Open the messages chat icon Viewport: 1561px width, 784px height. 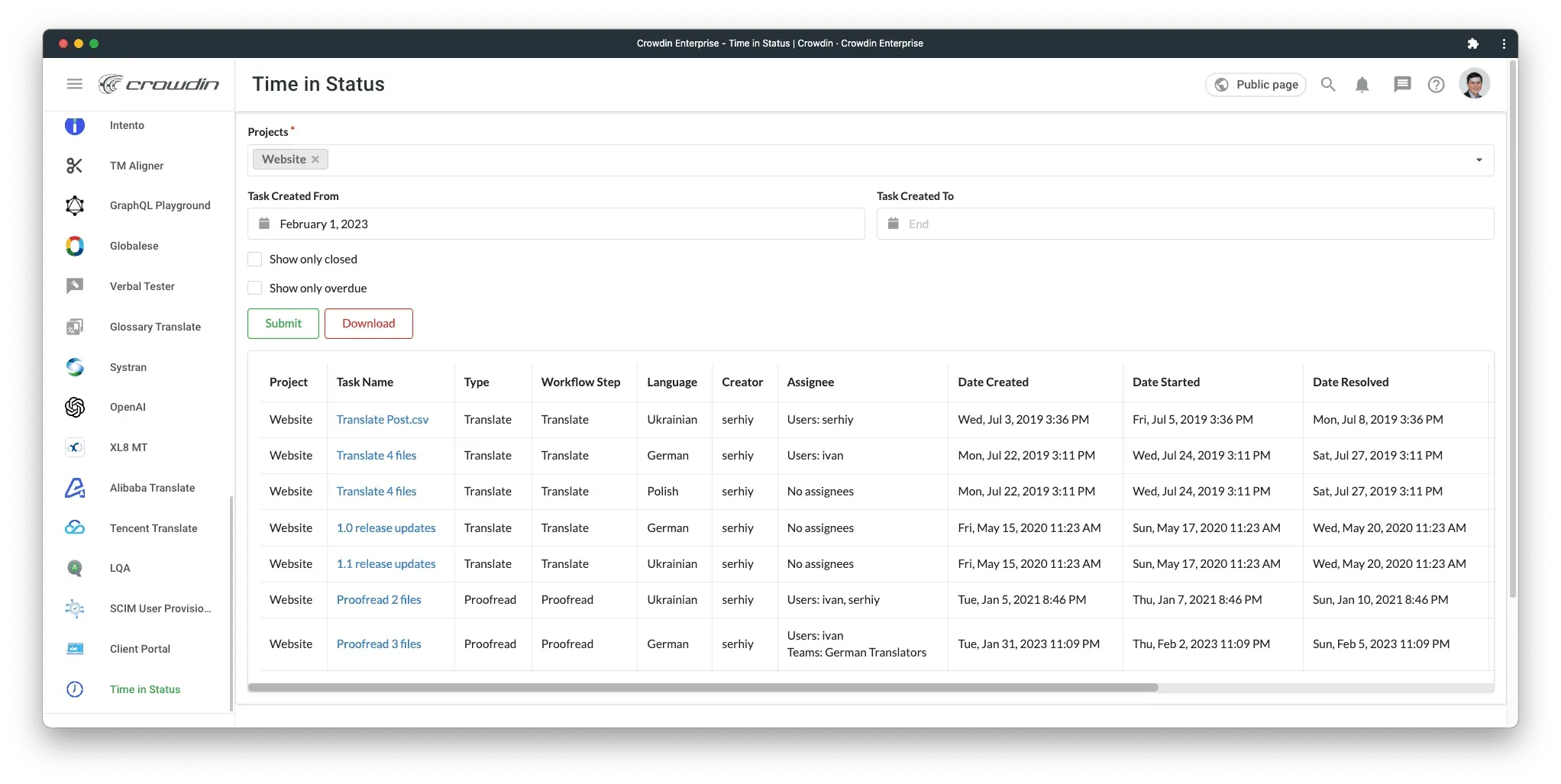coord(1401,85)
